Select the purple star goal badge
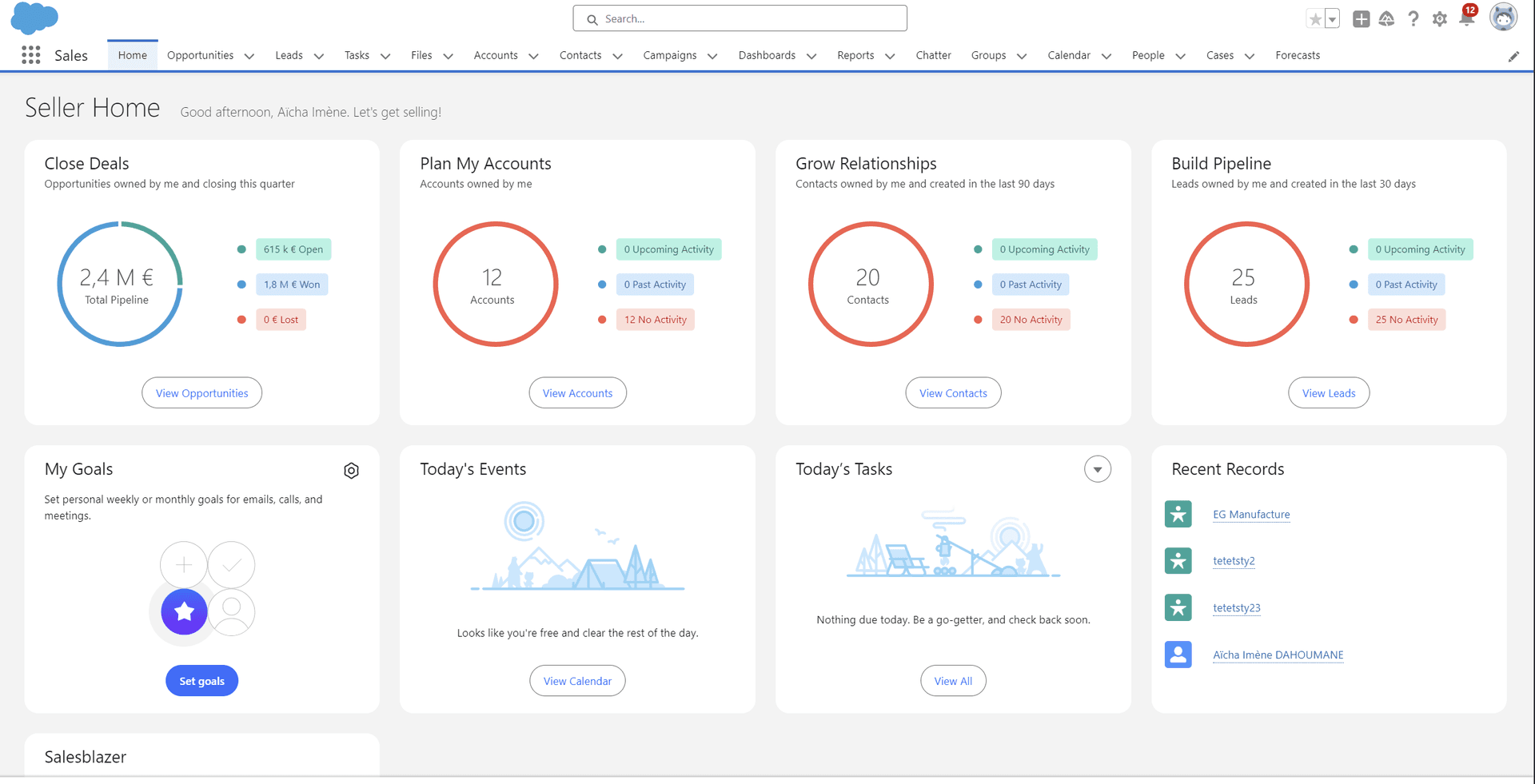The height and width of the screenshot is (784, 1535). tap(183, 612)
